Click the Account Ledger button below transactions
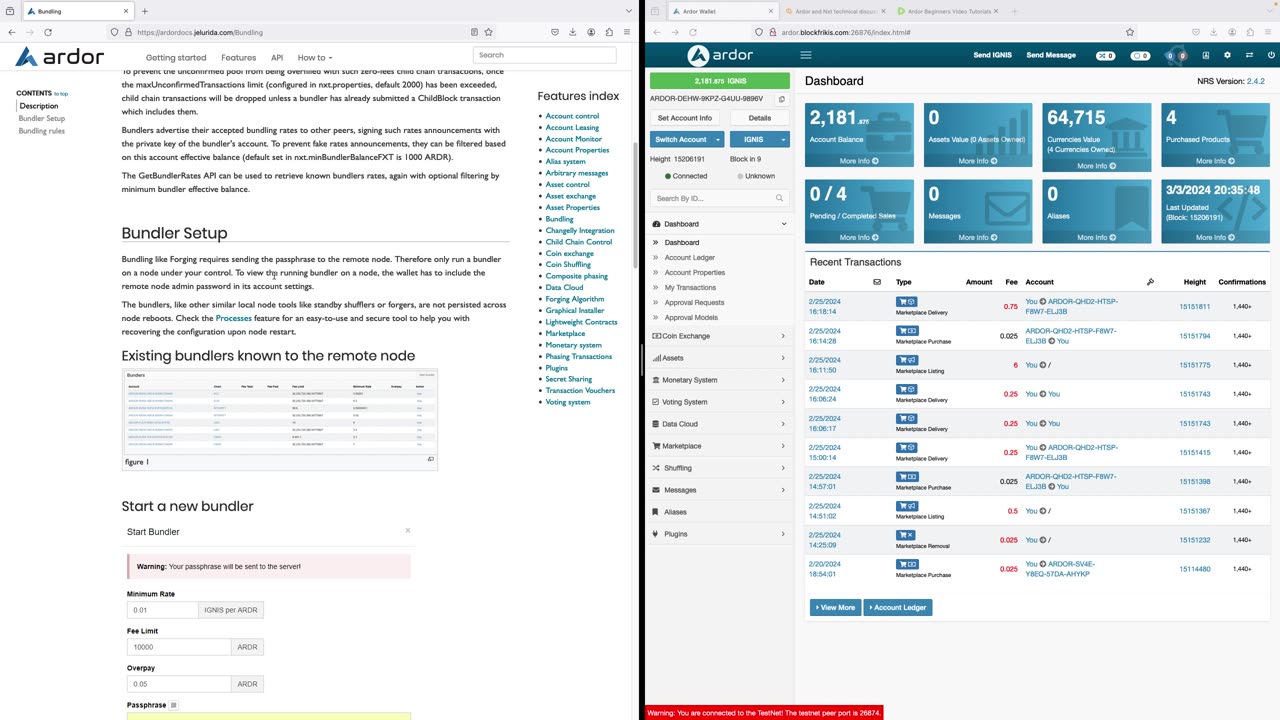 [898, 607]
